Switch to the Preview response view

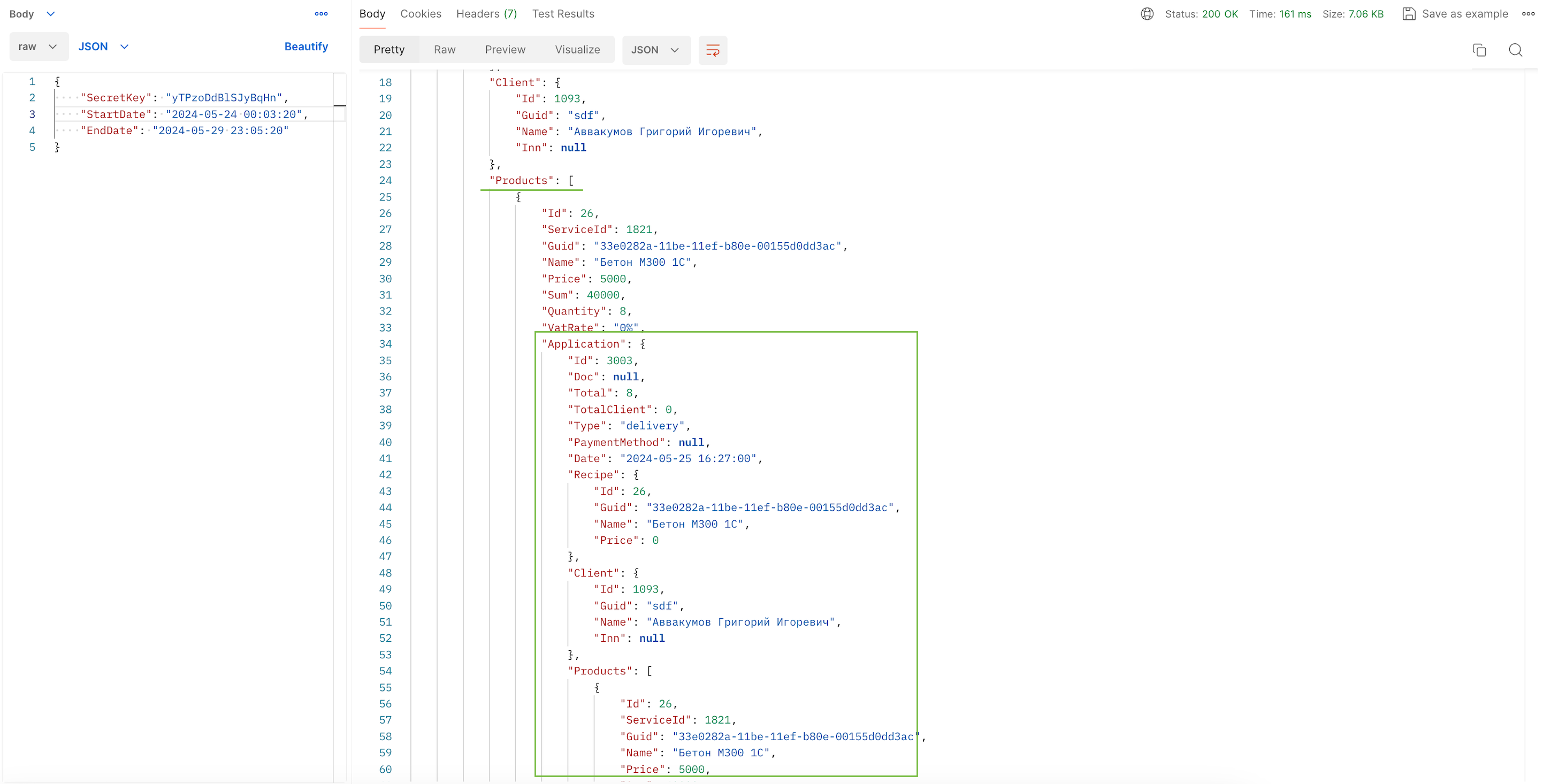(x=505, y=50)
